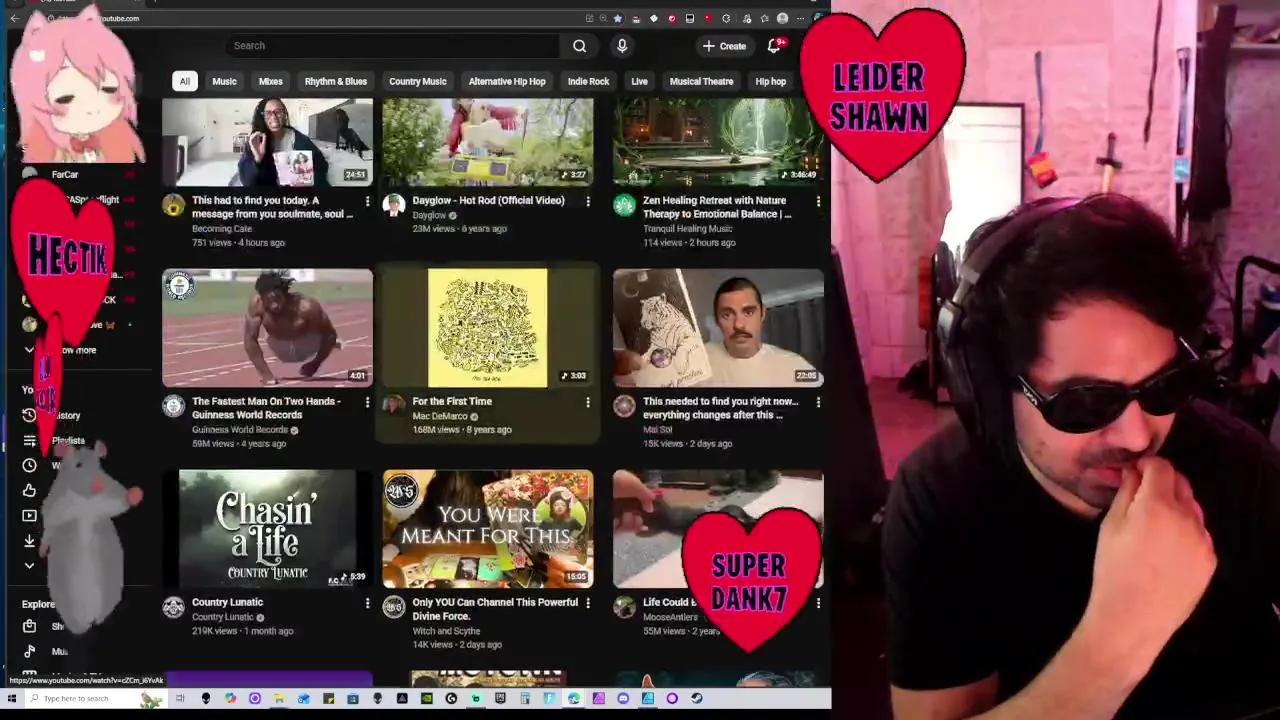Click Tranquil Healing Music channel avatar

tap(624, 206)
